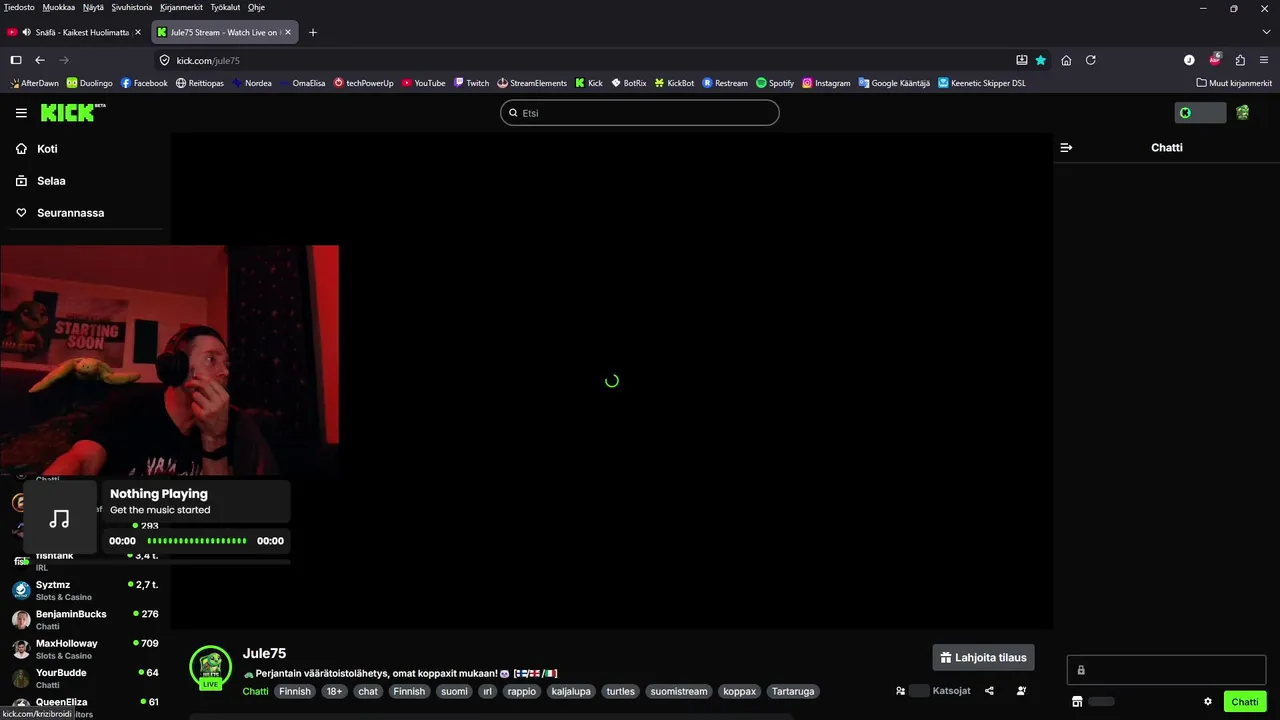Click the viewers icon beside Katsojat
Viewport: 1280px width, 720px height.
900,690
